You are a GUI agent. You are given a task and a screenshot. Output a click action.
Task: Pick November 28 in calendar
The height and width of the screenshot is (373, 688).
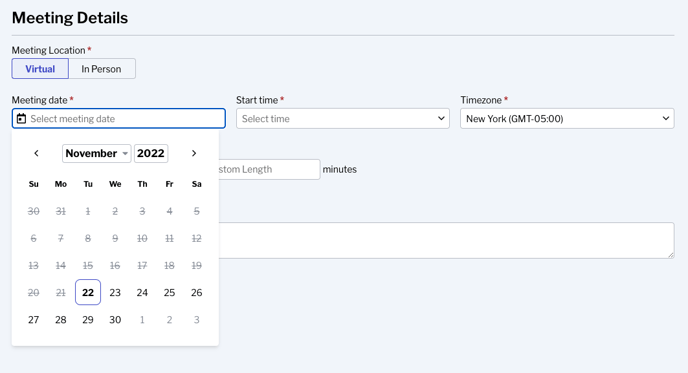tap(61, 319)
